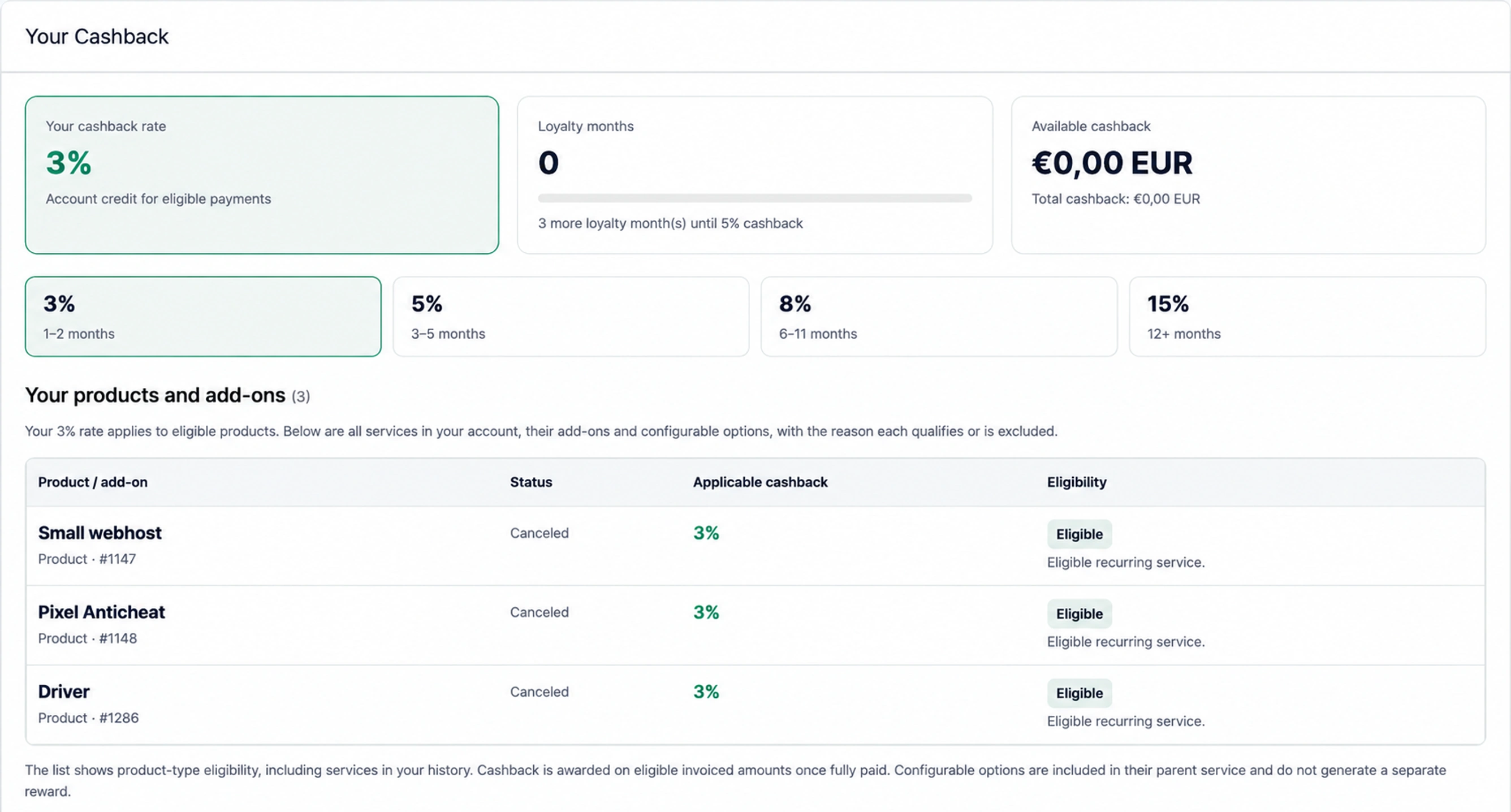Click the 3% cashback in Pixel Anticheat row
Screen dimensions: 1511x812
[706, 612]
